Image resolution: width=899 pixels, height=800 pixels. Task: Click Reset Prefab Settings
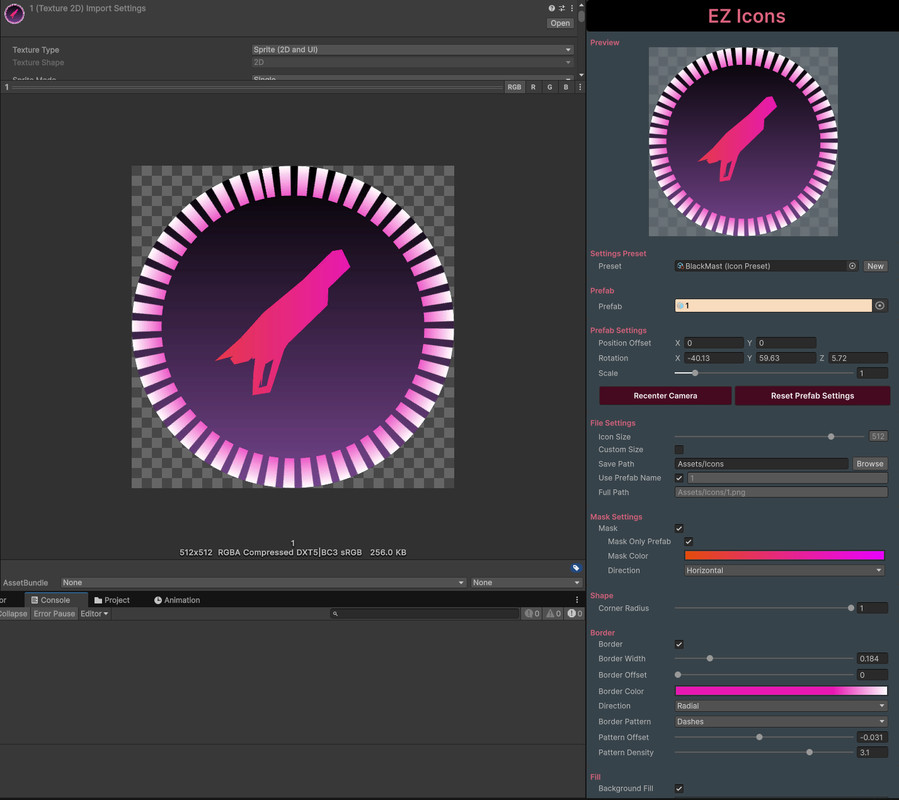point(813,395)
